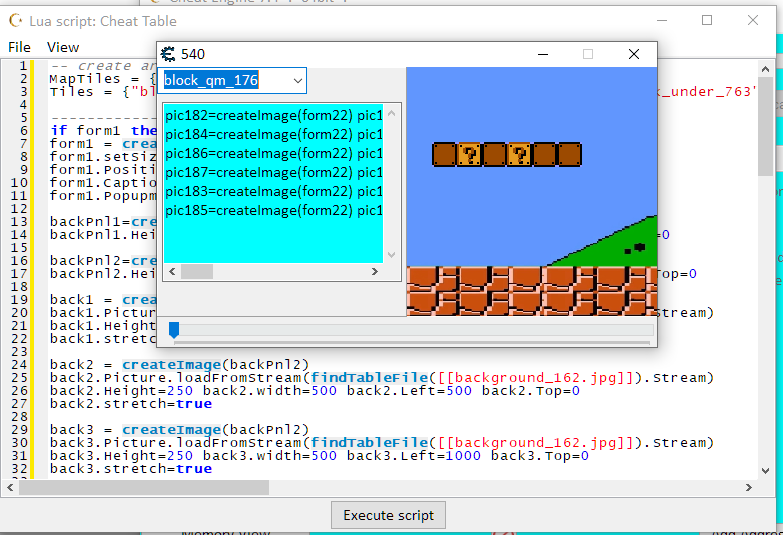Click the blue slider thumb in the 540 window
Image resolution: width=783 pixels, height=535 pixels.
click(174, 330)
